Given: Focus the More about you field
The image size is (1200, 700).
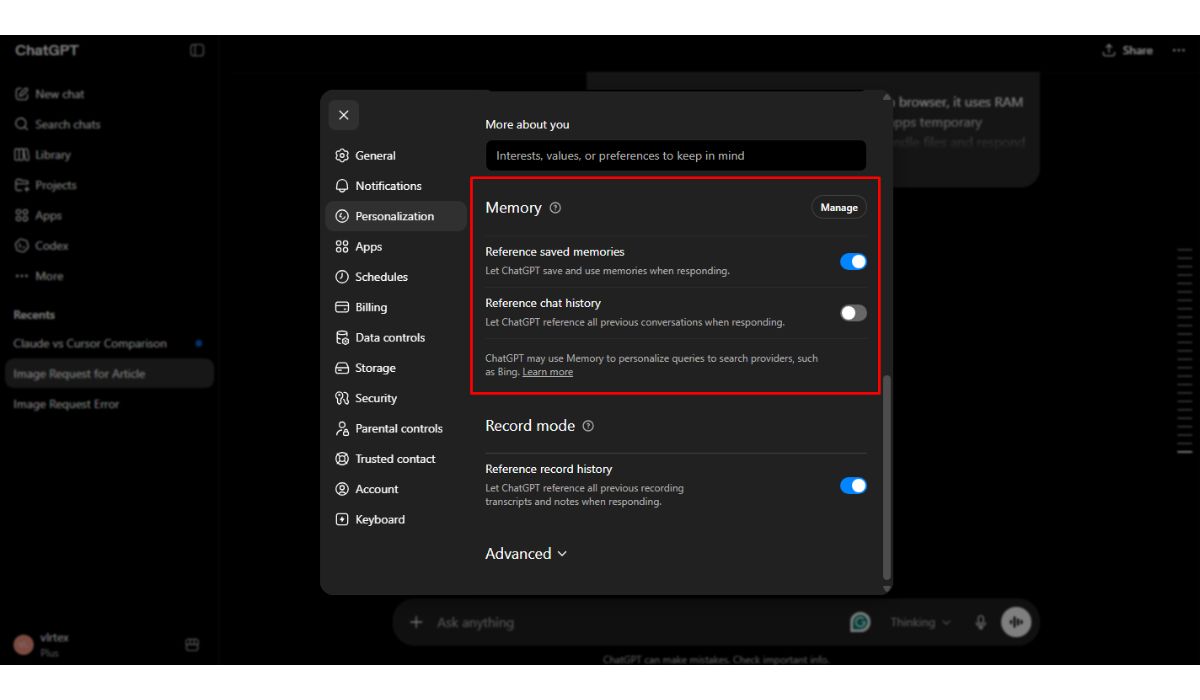Looking at the screenshot, I should click(x=676, y=156).
